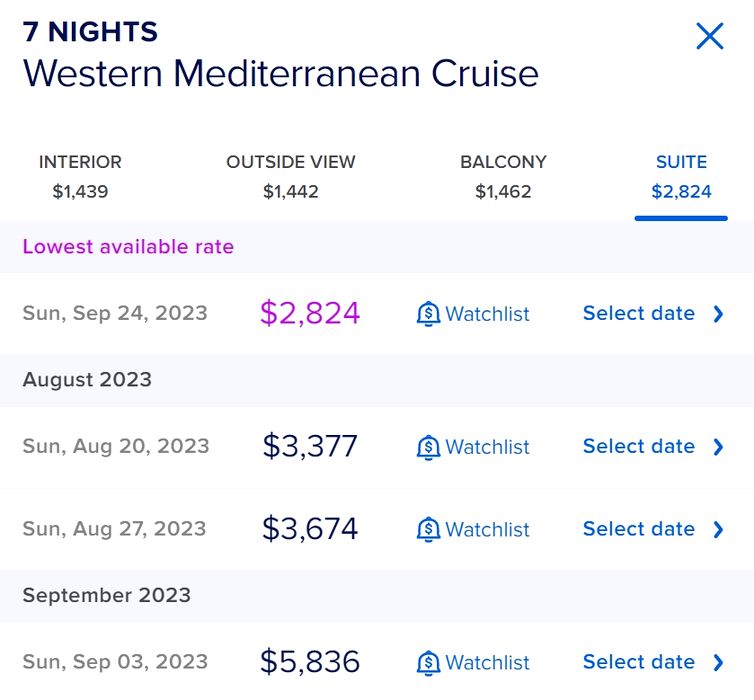Click the $2,824 lowest rate price

[310, 314]
